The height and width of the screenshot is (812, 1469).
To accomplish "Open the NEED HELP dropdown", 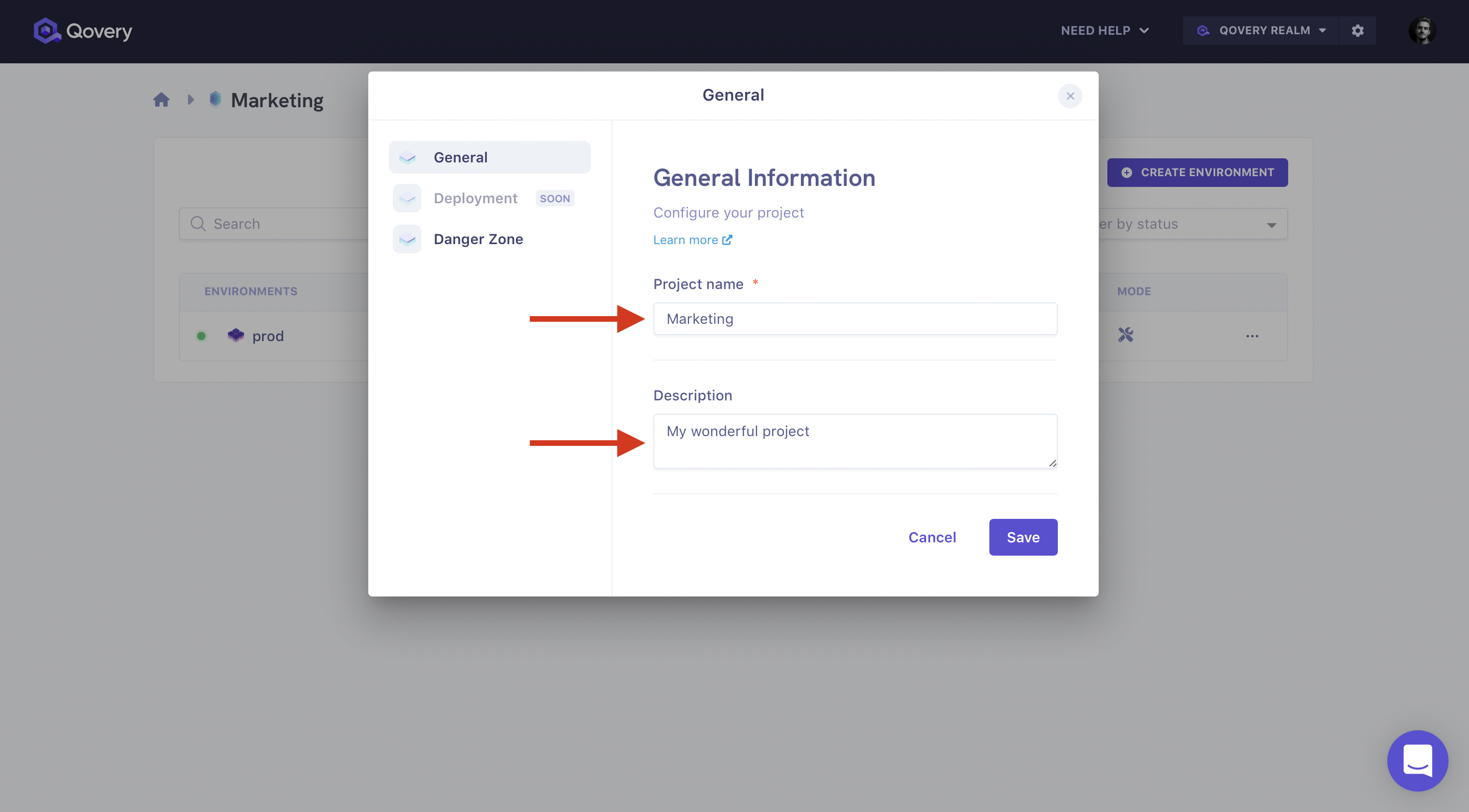I will pos(1105,31).
